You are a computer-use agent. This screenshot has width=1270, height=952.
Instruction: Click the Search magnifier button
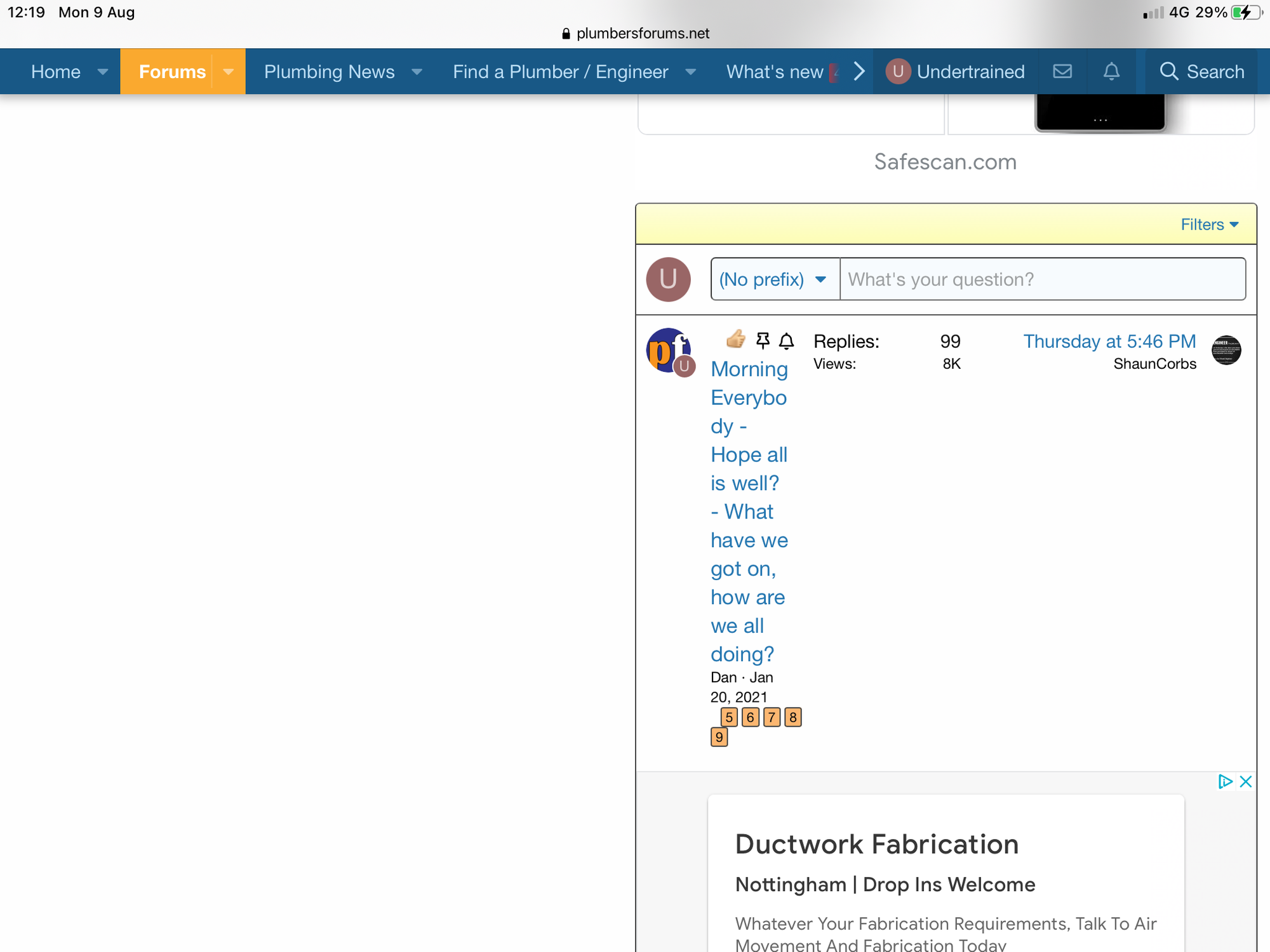click(1201, 71)
